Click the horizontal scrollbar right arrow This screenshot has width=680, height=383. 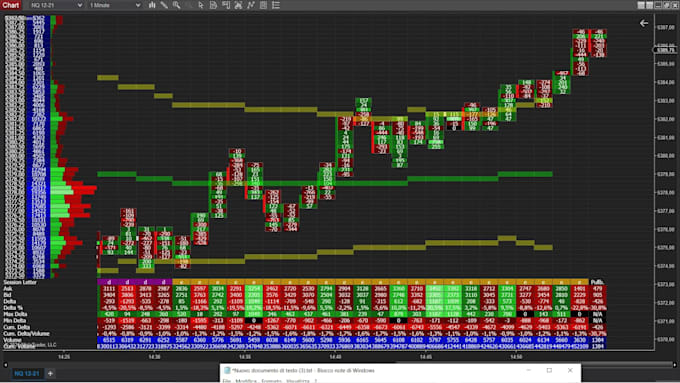coord(675,365)
